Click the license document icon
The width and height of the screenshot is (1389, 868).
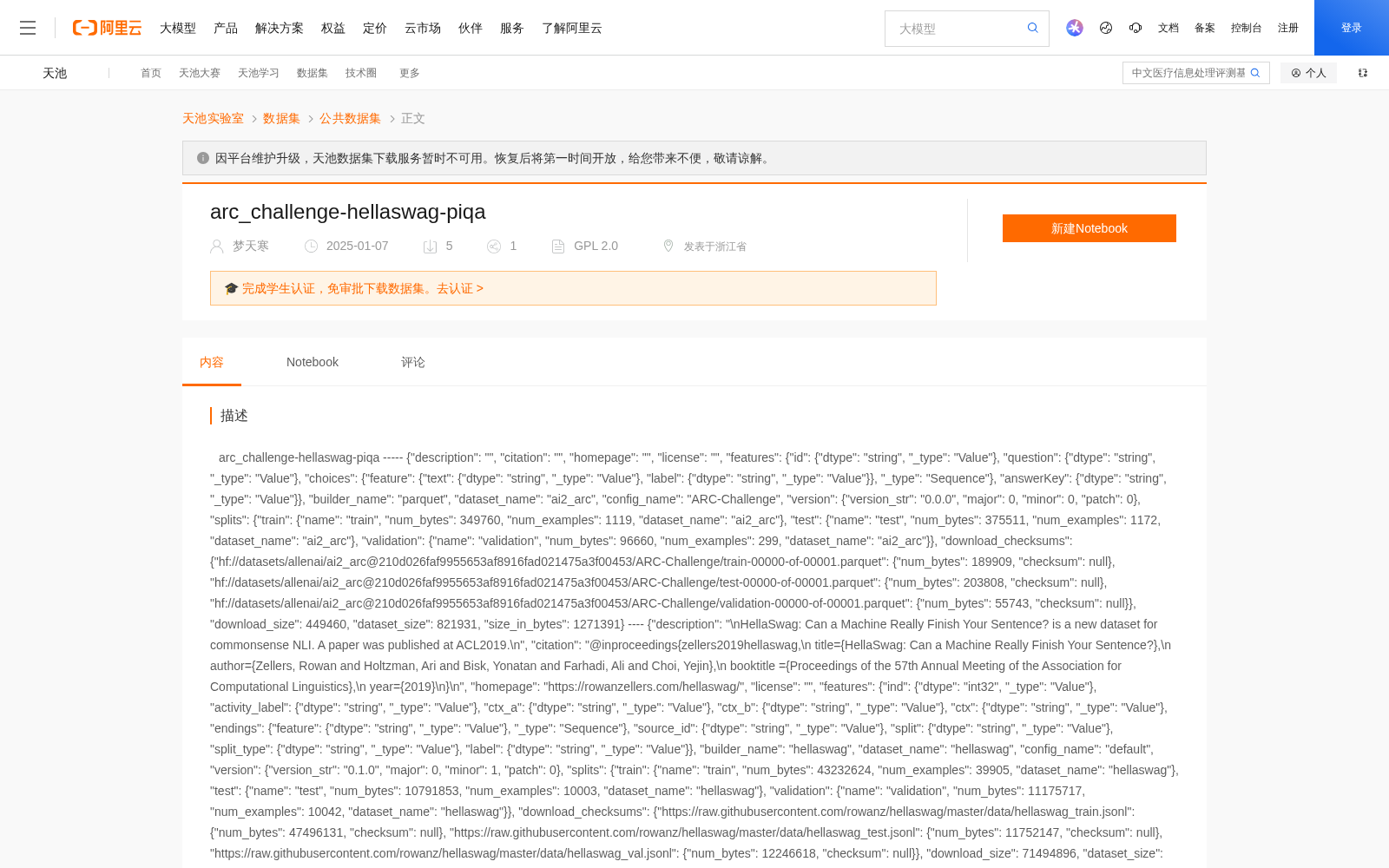(558, 247)
